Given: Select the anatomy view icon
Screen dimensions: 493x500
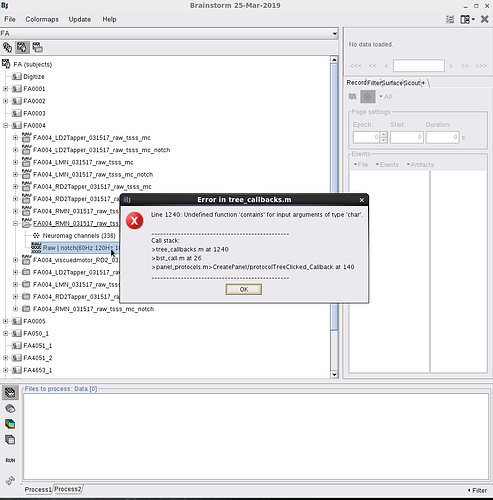Looking at the screenshot, I should pyautogui.click(x=7, y=47).
